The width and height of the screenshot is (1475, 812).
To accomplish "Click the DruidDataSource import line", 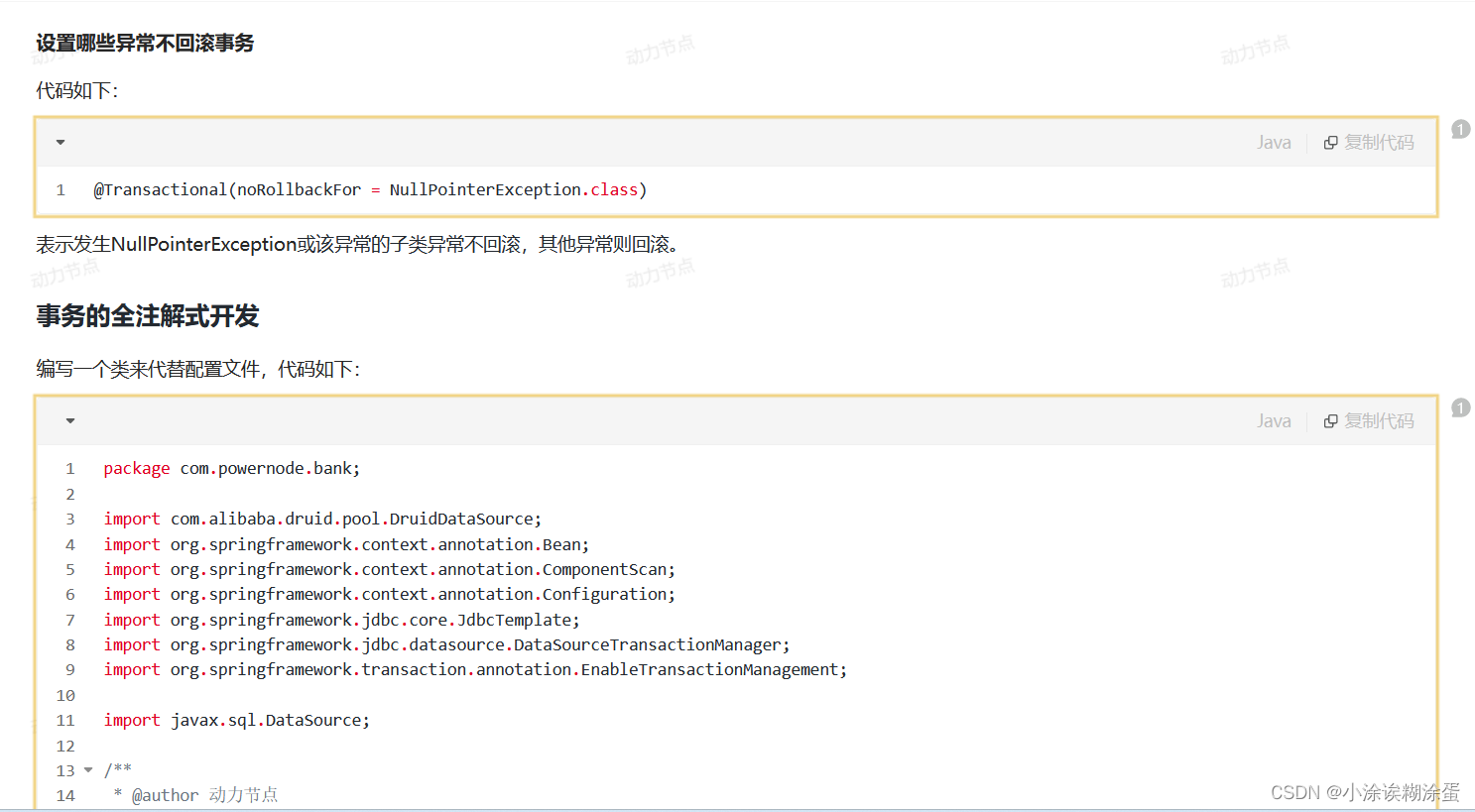I will 322,519.
